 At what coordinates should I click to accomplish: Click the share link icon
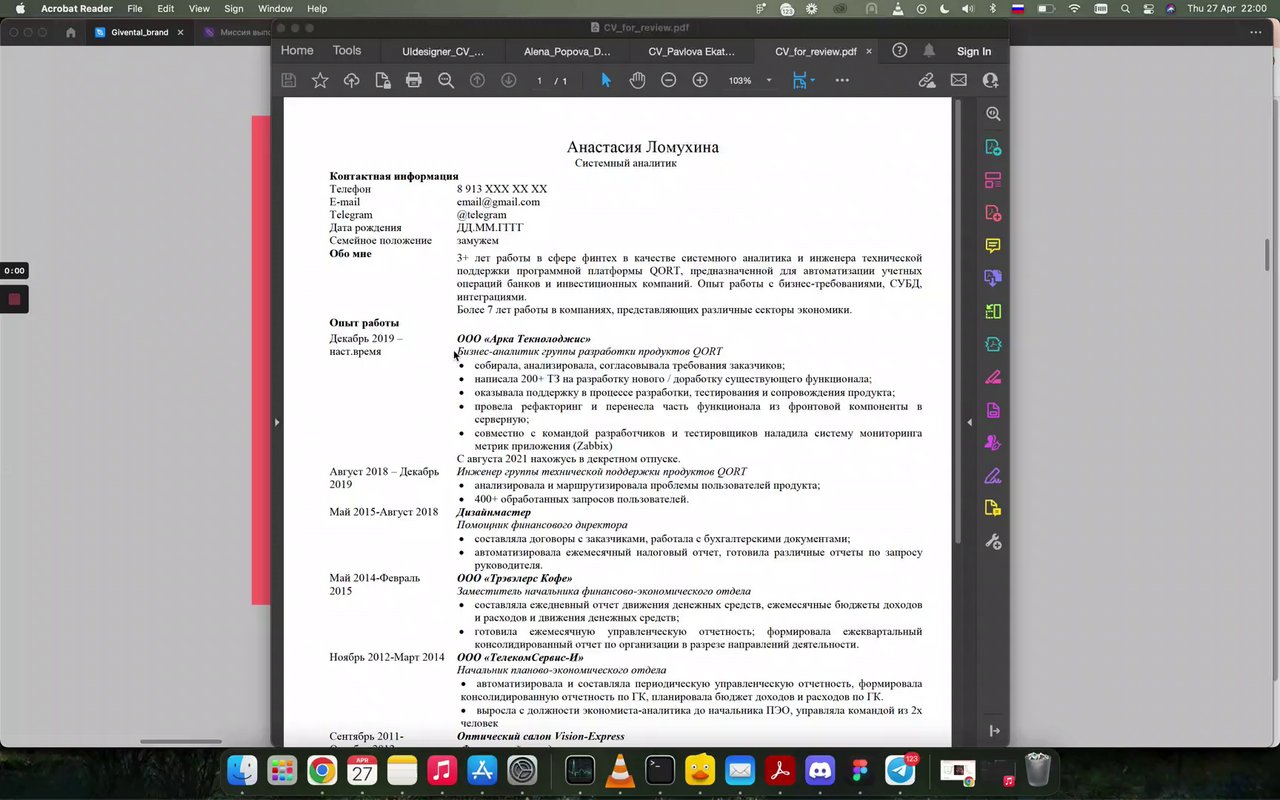(x=927, y=80)
